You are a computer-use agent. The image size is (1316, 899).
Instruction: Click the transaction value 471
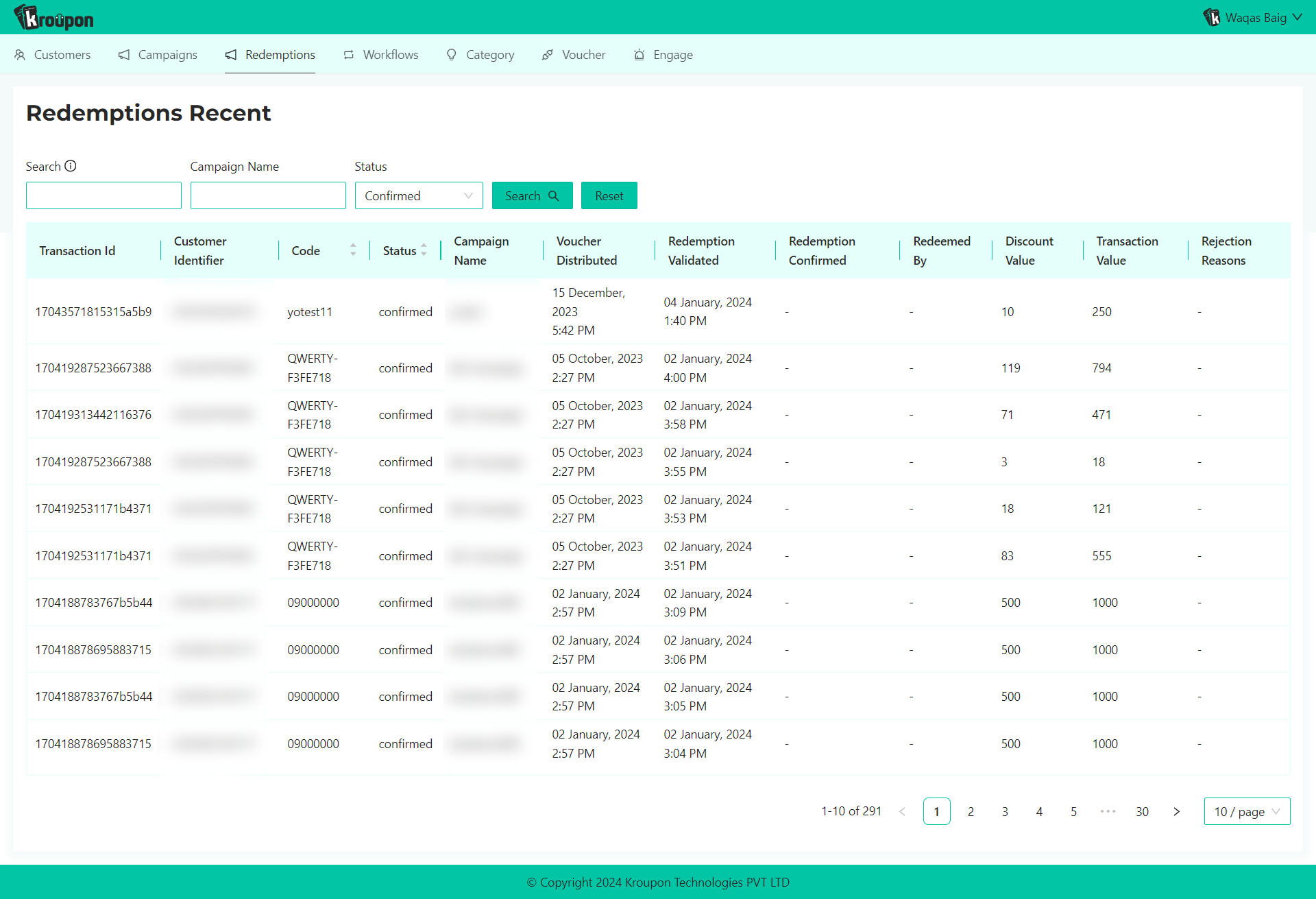pos(1101,414)
